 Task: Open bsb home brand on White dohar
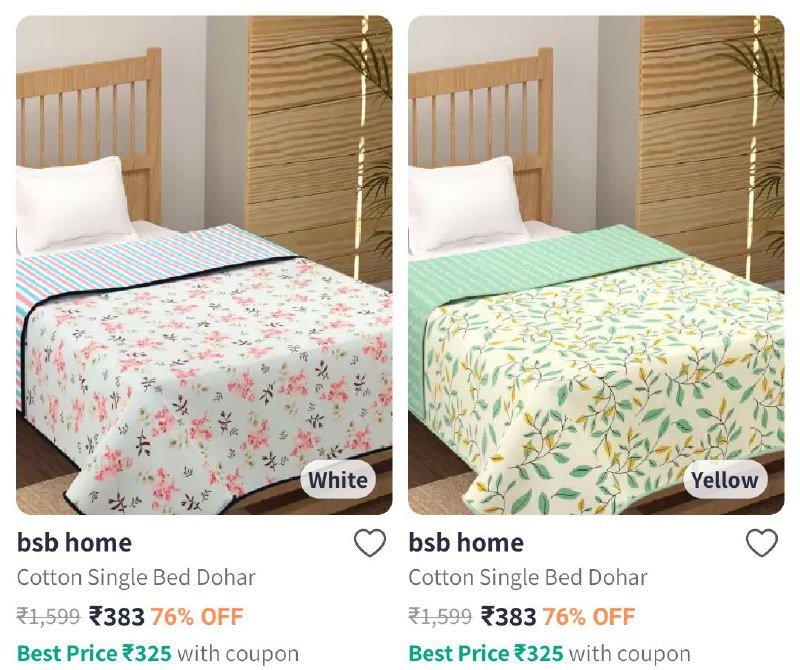point(74,542)
